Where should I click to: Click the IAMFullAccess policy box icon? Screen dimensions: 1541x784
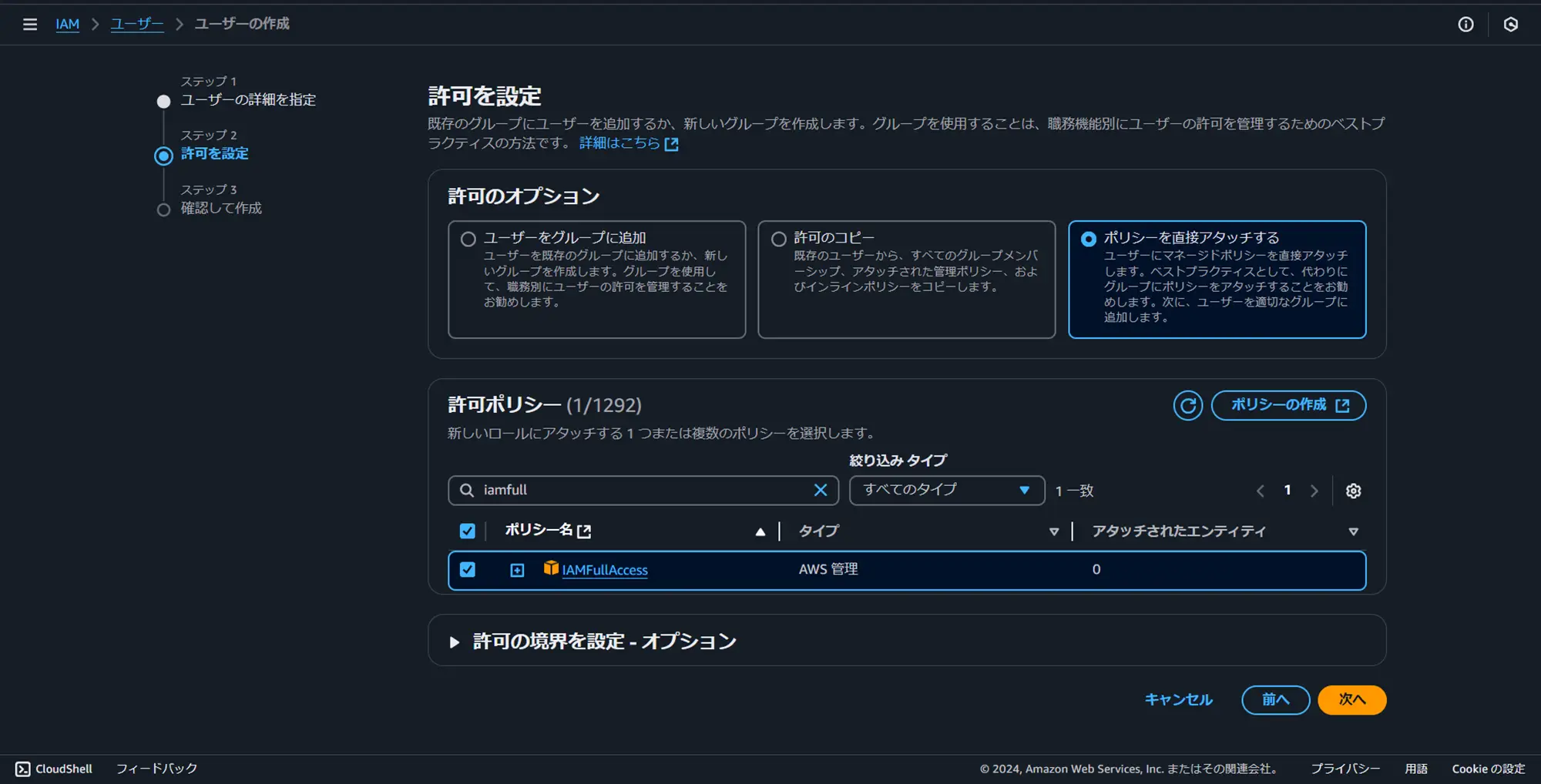coord(551,568)
